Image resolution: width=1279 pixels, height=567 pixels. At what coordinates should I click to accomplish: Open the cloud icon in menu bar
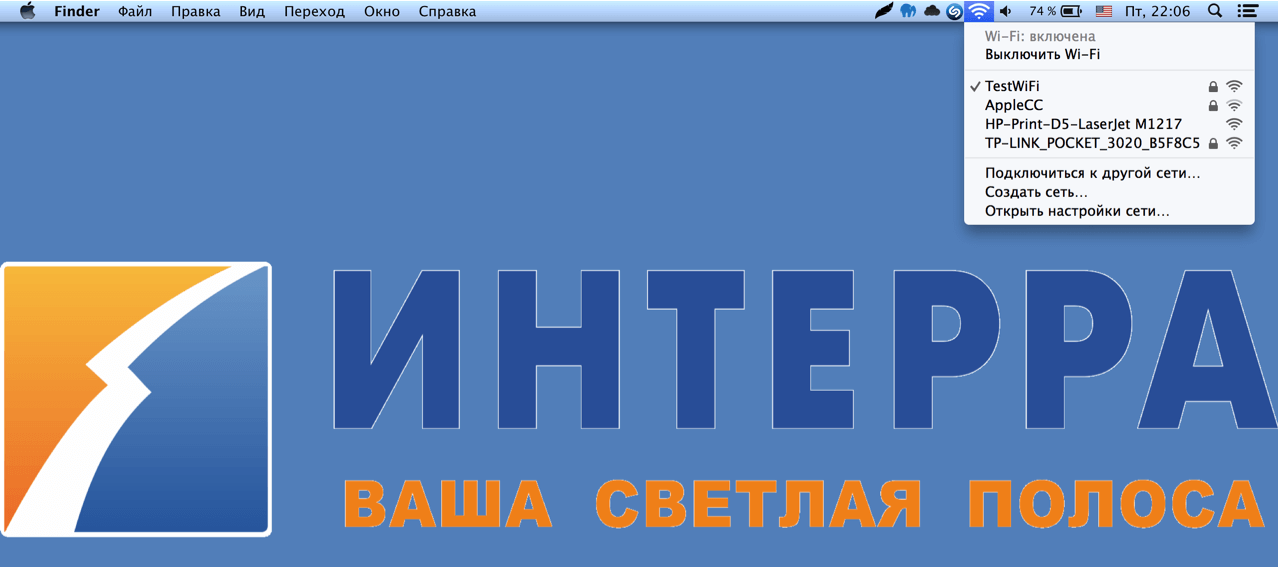[x=932, y=11]
